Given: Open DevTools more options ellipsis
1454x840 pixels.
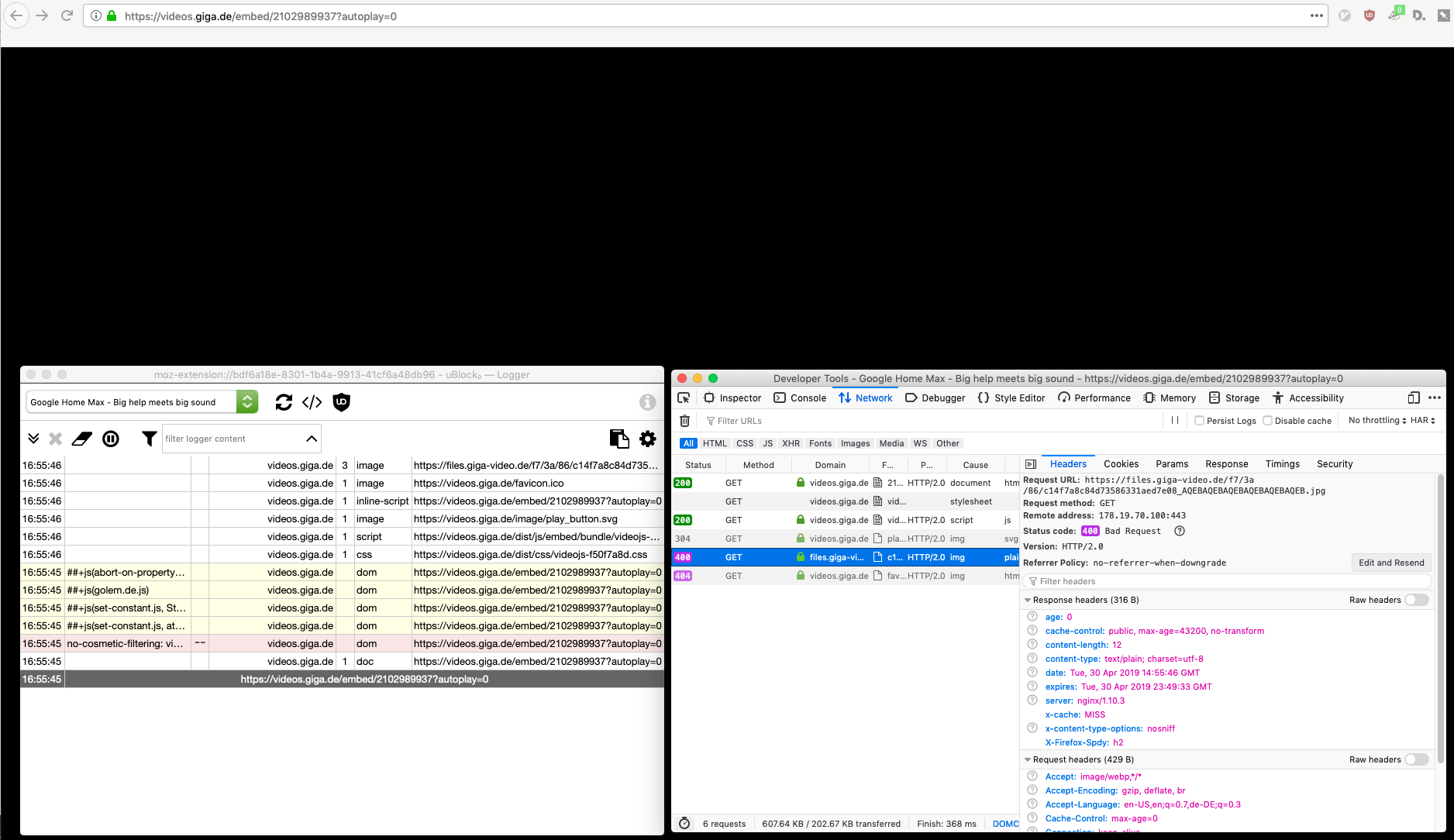Looking at the screenshot, I should point(1435,398).
